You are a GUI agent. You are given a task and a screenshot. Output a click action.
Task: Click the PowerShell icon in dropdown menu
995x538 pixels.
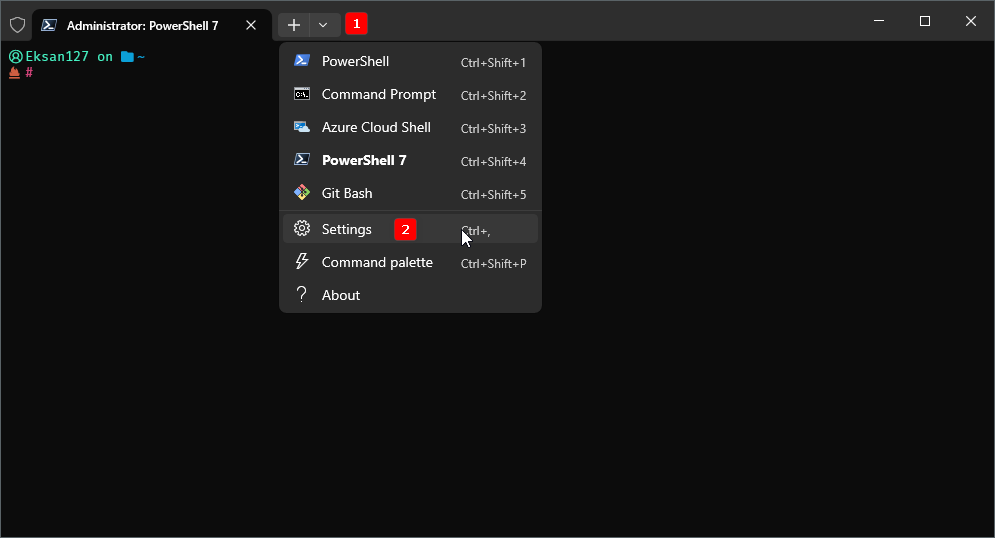click(301, 61)
